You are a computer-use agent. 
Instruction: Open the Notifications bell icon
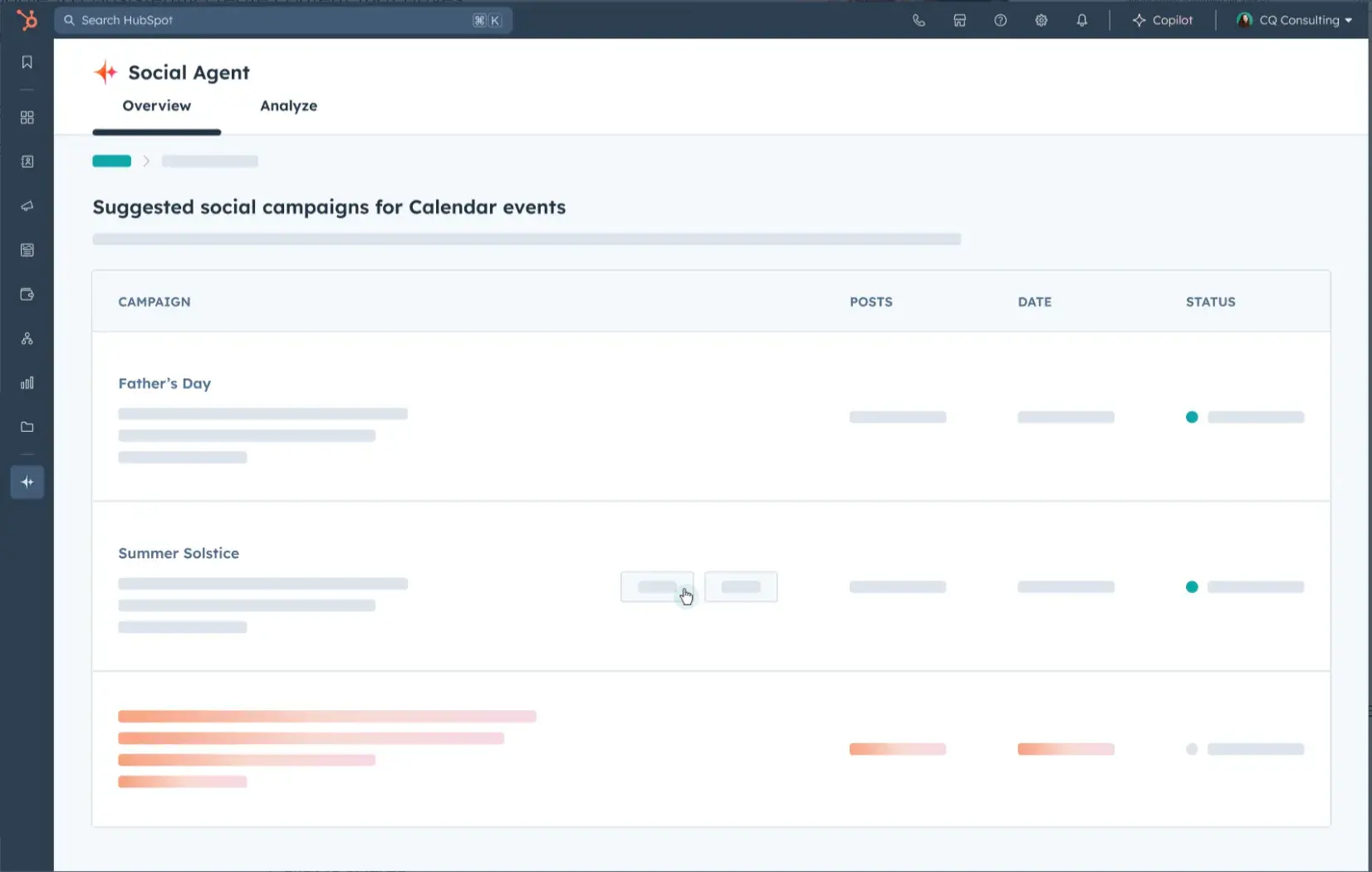[1081, 21]
